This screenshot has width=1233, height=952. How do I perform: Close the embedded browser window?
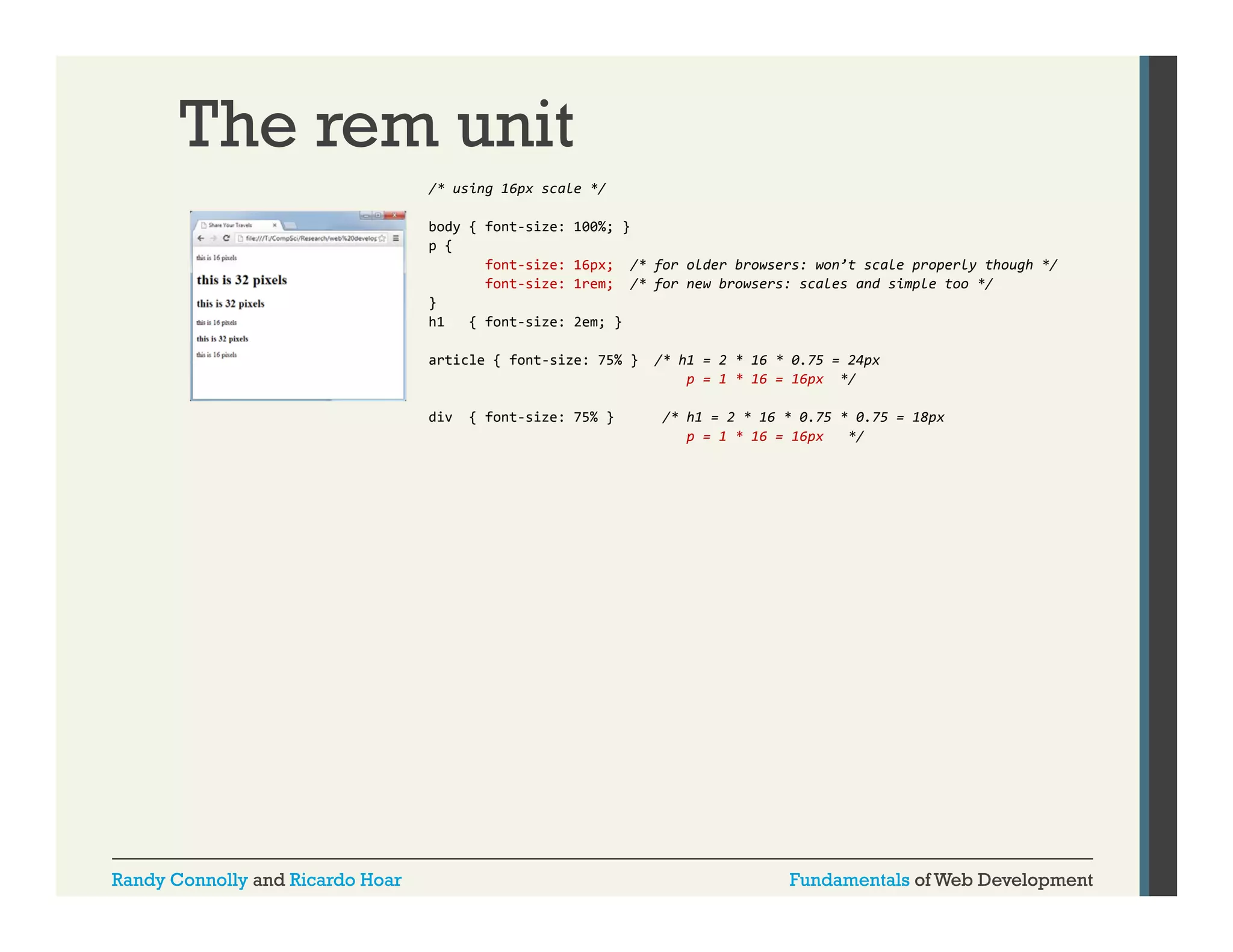pos(394,215)
